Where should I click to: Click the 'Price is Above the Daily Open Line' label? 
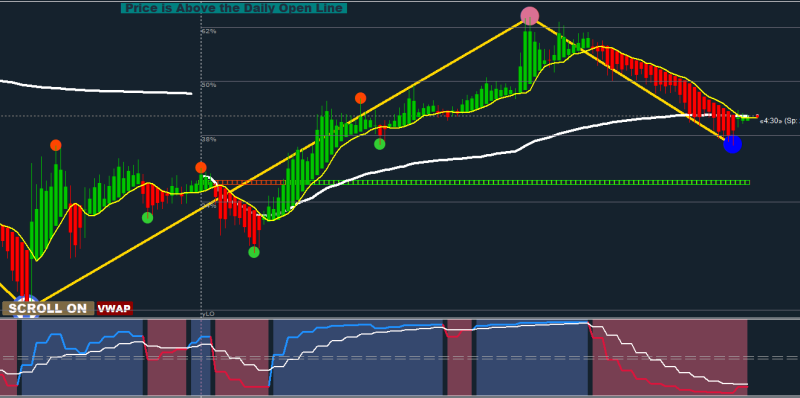coord(234,8)
